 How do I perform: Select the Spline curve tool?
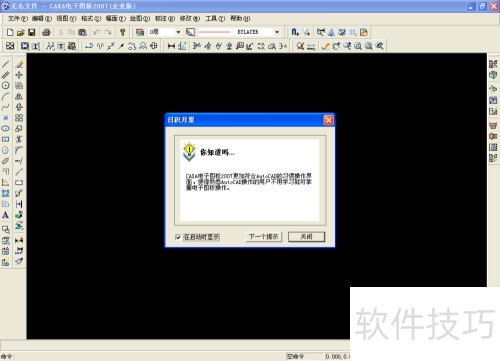tap(5, 107)
